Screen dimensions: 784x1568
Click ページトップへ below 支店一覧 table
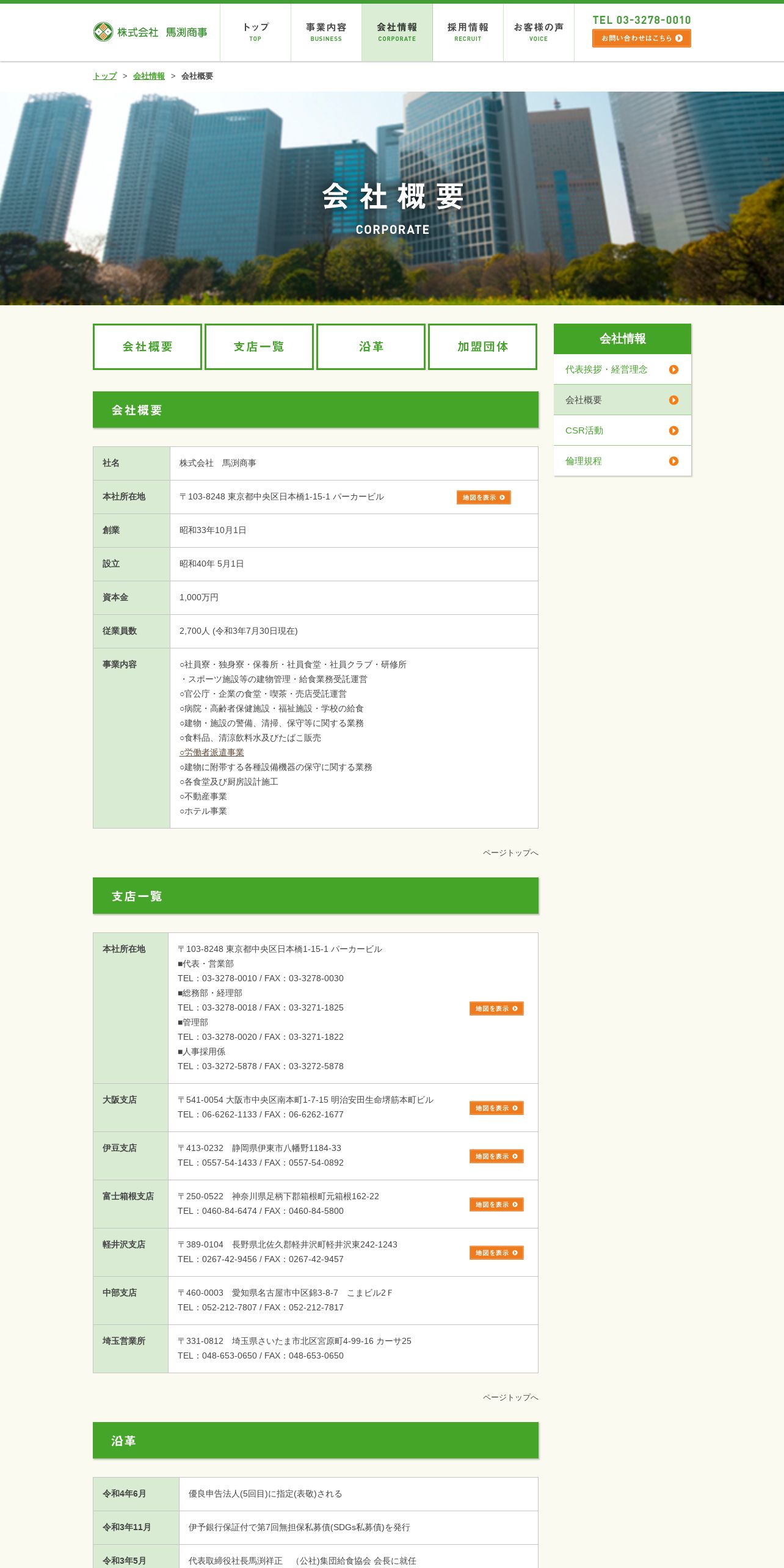[510, 1398]
